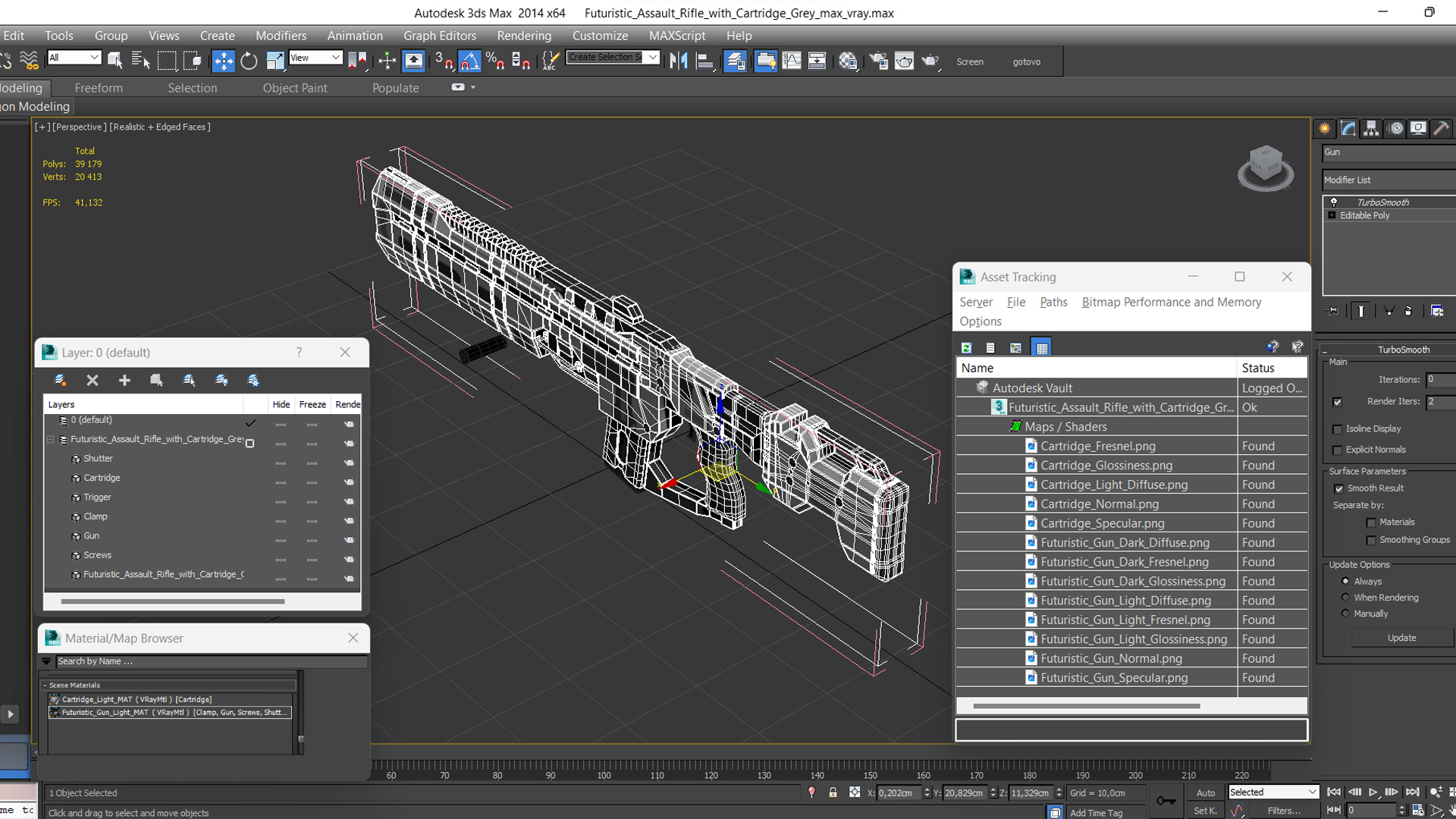
Task: Click Key Filters button
Action: pos(1285,811)
